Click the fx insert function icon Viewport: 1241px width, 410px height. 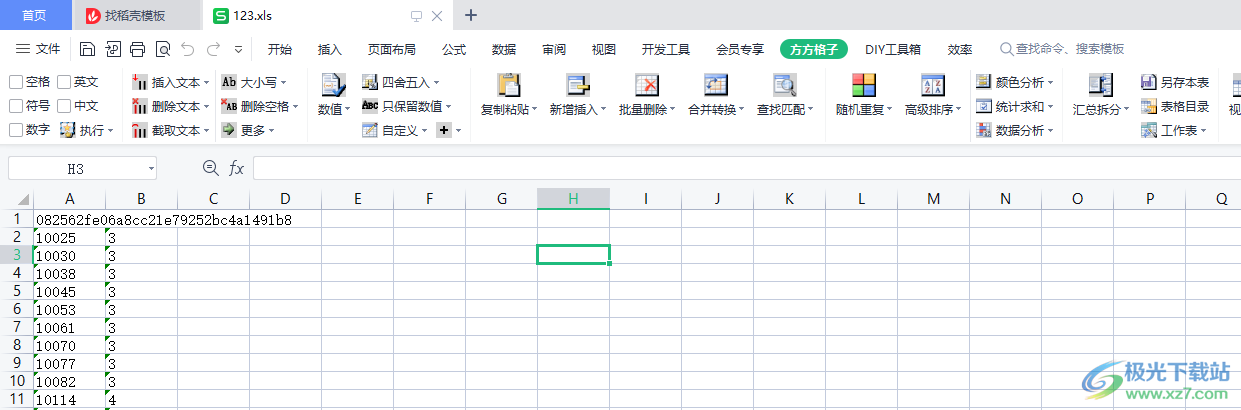236,168
